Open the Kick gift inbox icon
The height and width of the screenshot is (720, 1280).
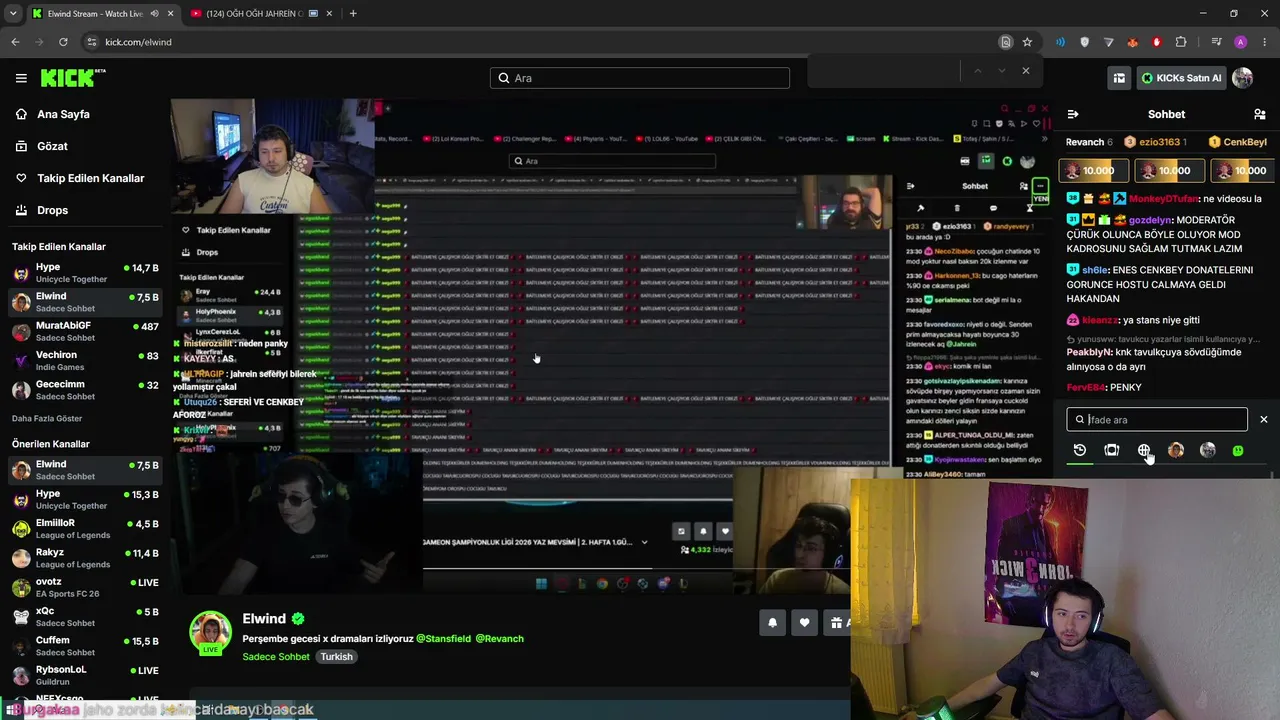[1119, 78]
